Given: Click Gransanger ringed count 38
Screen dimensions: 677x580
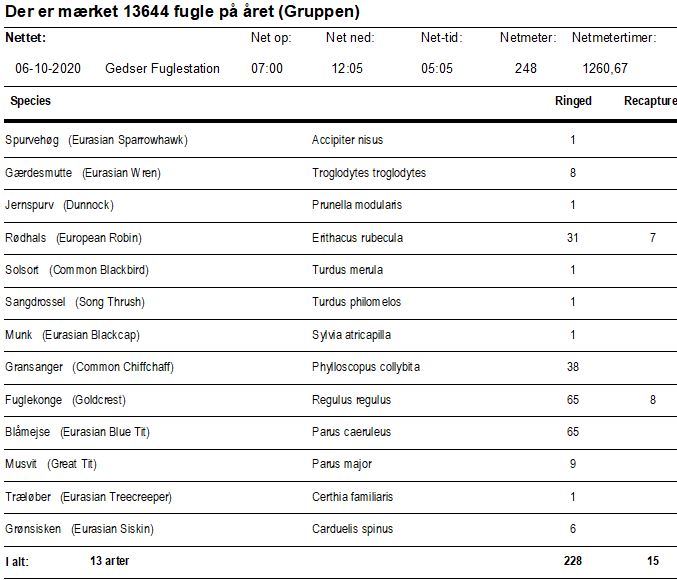Looking at the screenshot, I should pos(573,367).
